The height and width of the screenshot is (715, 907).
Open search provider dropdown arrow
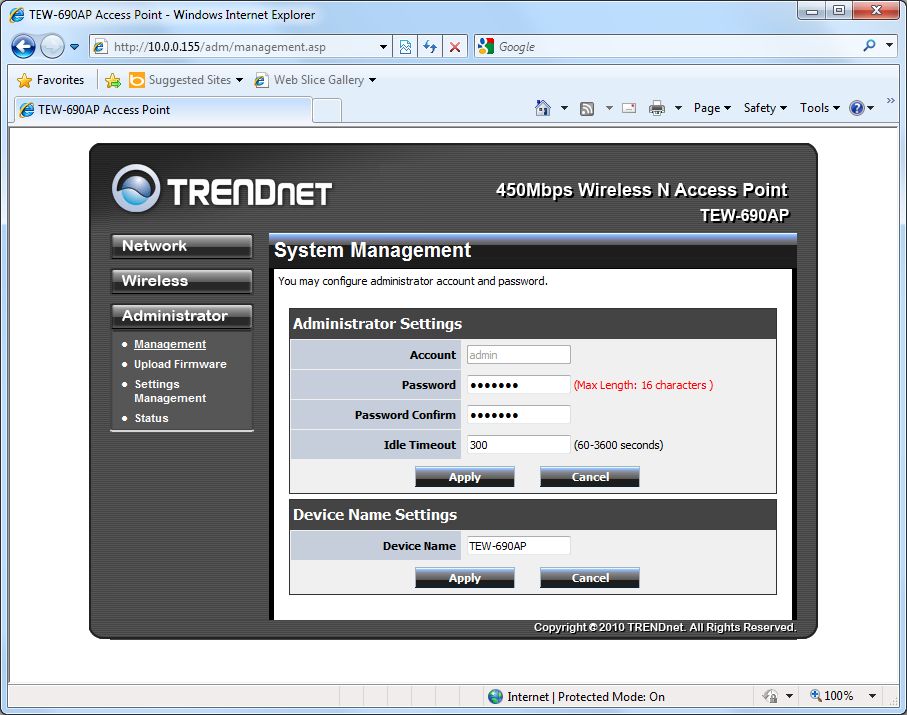(890, 45)
